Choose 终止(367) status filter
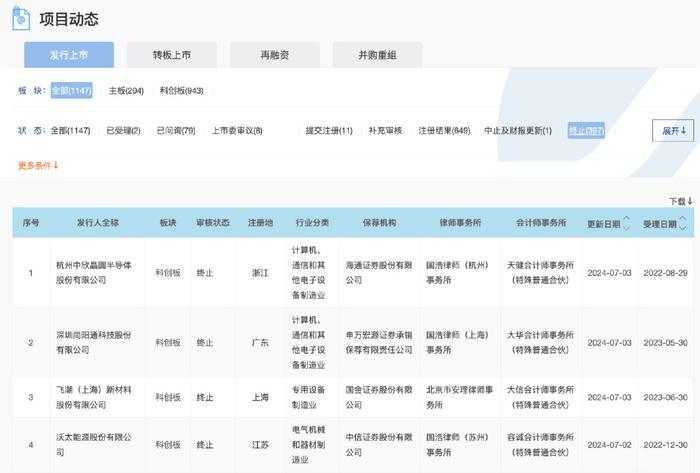Image resolution: width=700 pixels, height=473 pixels. (x=587, y=131)
